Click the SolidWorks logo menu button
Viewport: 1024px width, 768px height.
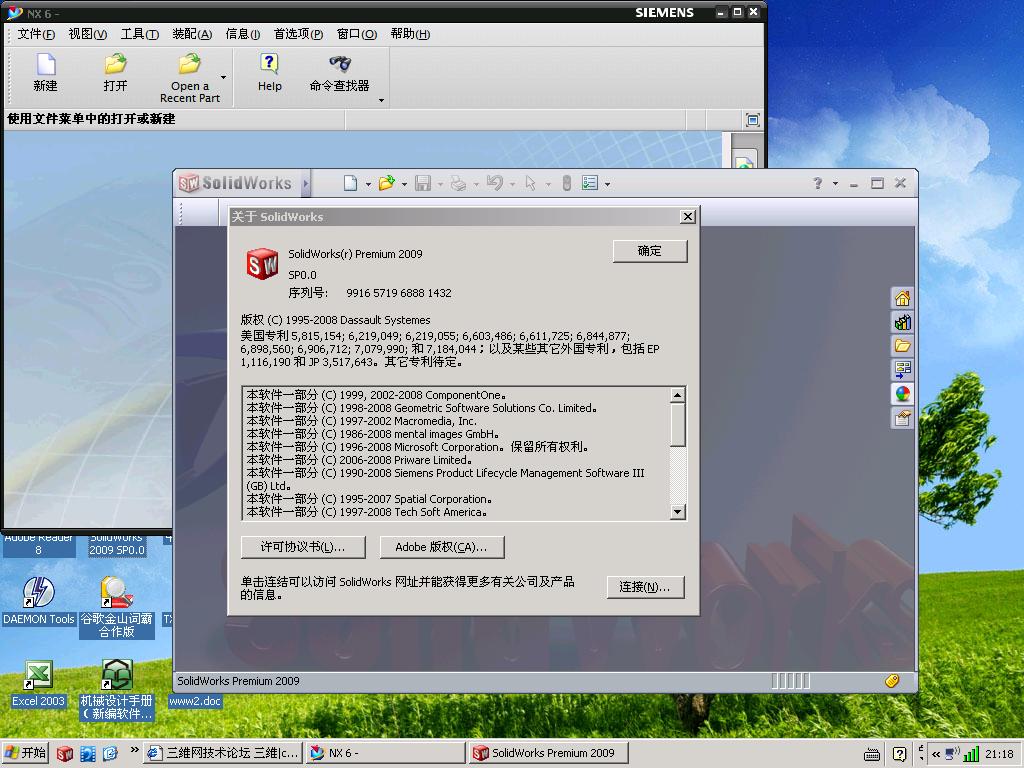[x=235, y=184]
